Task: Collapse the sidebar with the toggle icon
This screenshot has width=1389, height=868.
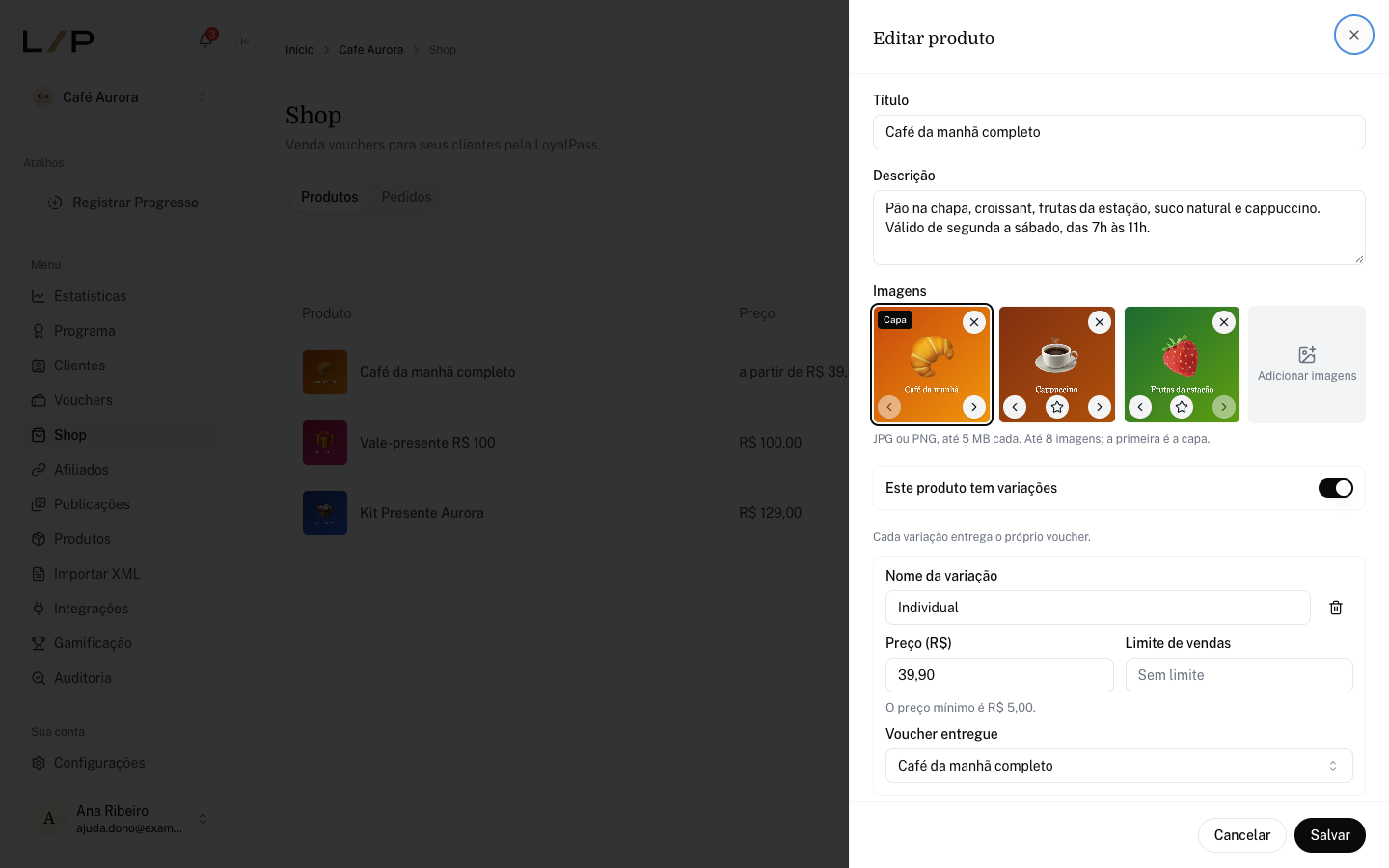Action: coord(246,41)
